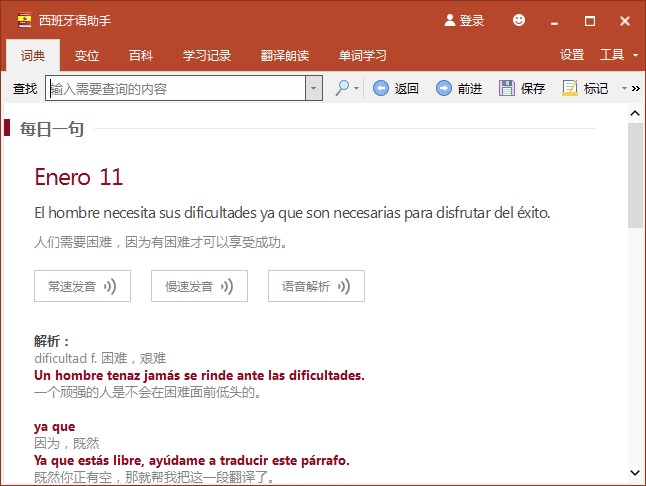The image size is (646, 486).
Task: Click the magnifier search icon
Action: (x=342, y=88)
